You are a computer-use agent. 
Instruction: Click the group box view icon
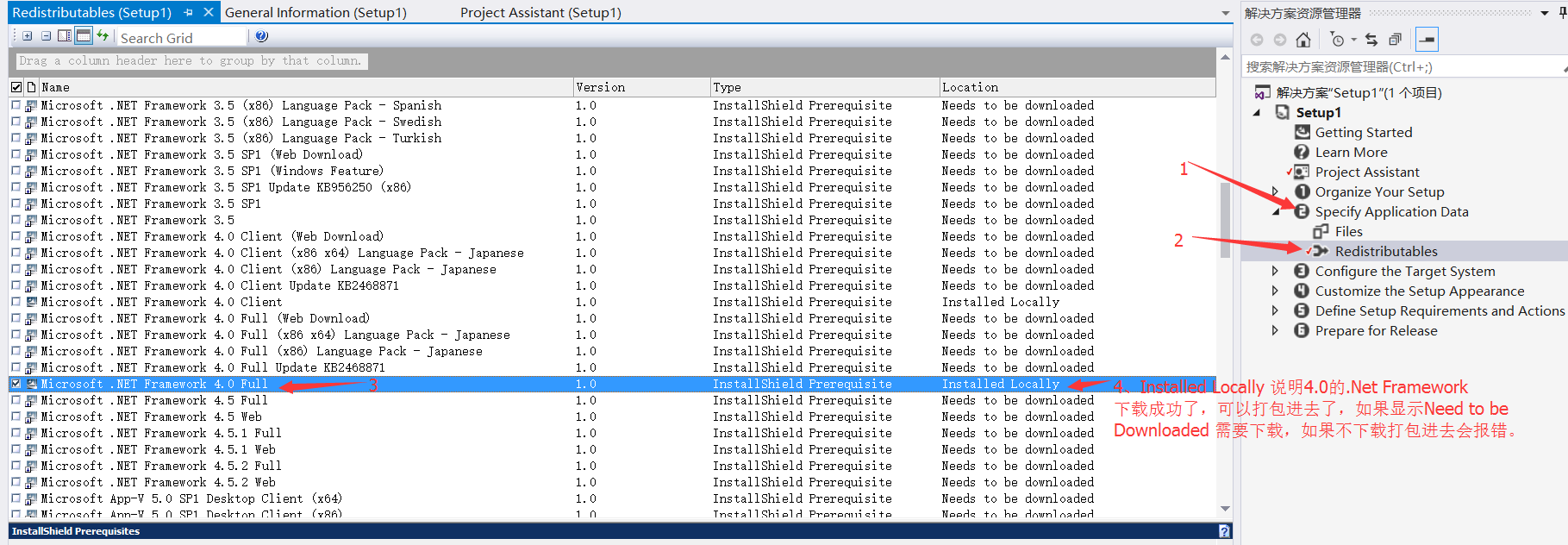point(84,36)
